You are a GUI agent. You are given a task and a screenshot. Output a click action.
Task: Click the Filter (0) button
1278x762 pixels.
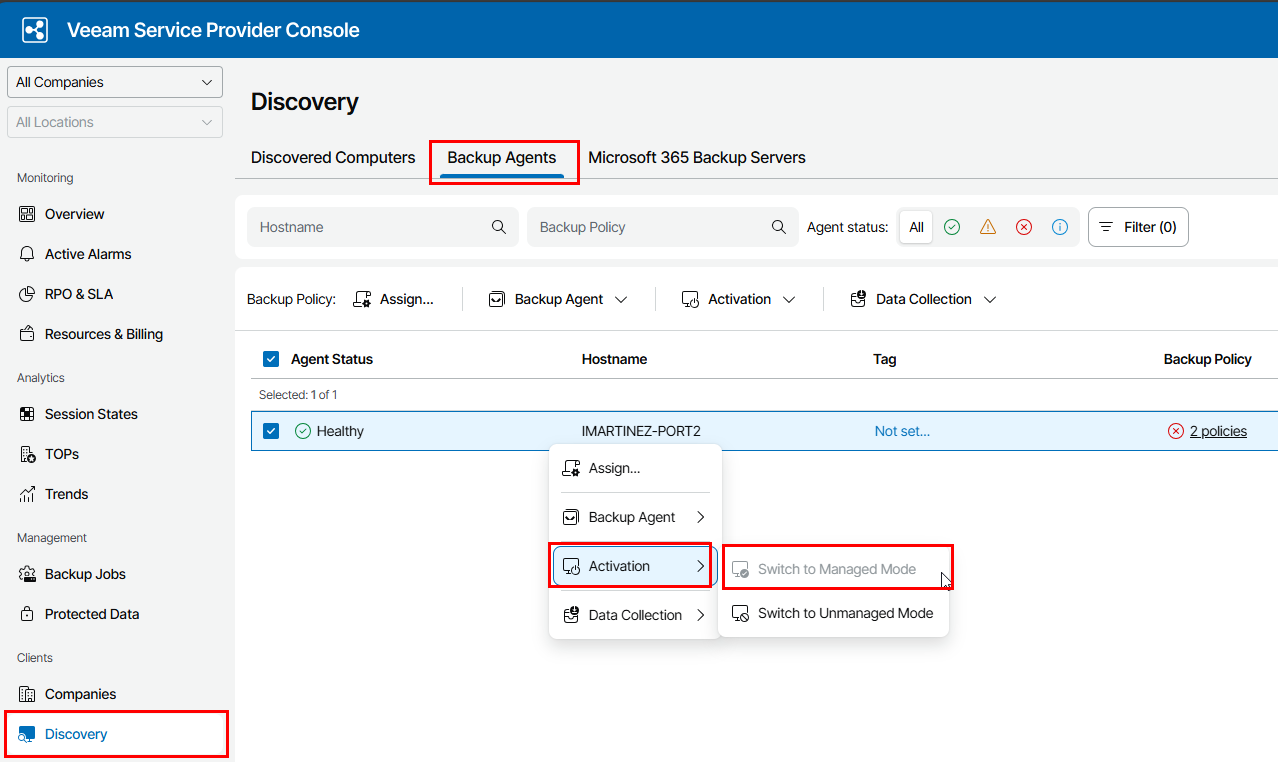1138,227
